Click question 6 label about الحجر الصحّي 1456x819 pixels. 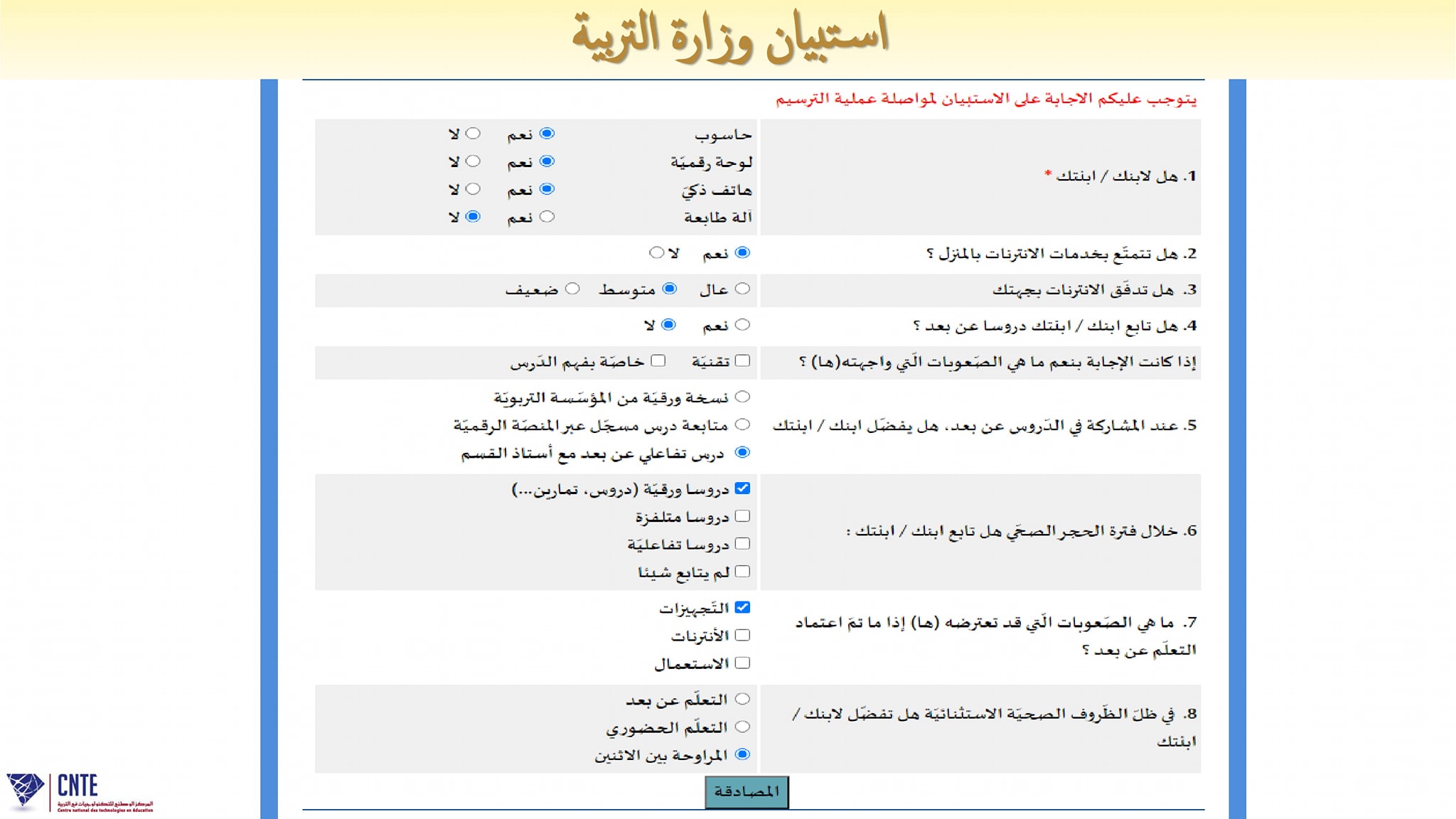1022,531
